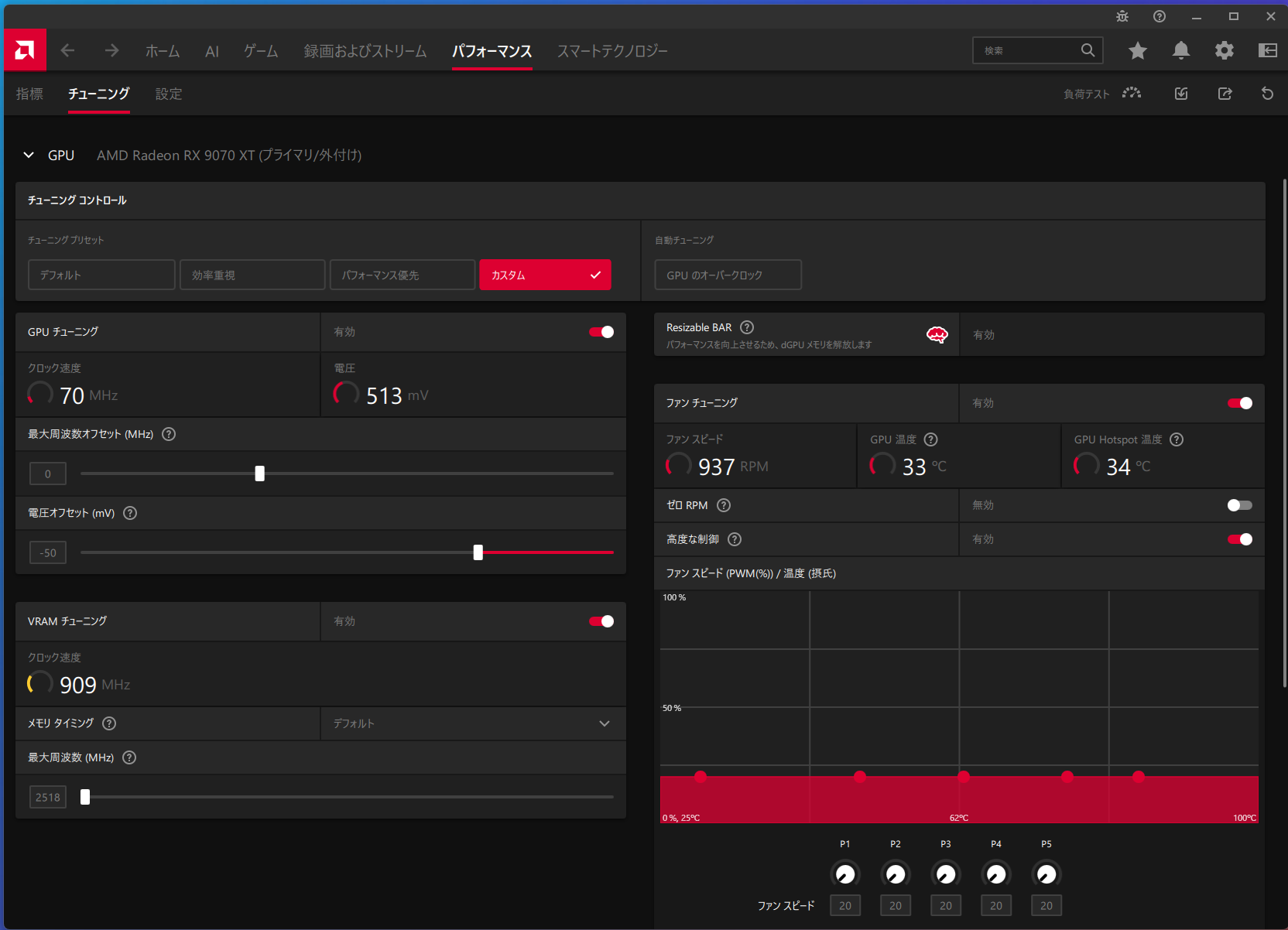Enable the ゼロ RPM switch
The width and height of the screenshot is (1288, 930).
[x=1240, y=505]
